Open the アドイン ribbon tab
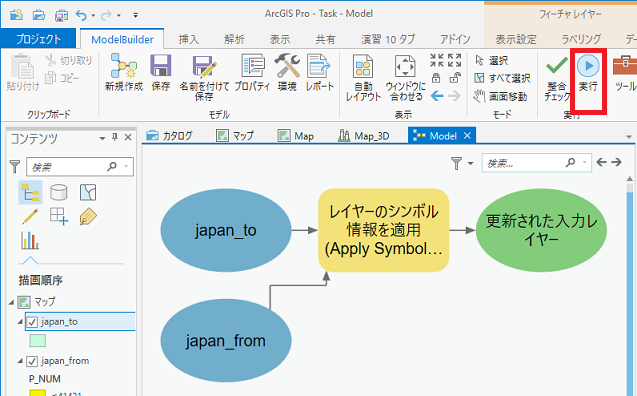 455,39
